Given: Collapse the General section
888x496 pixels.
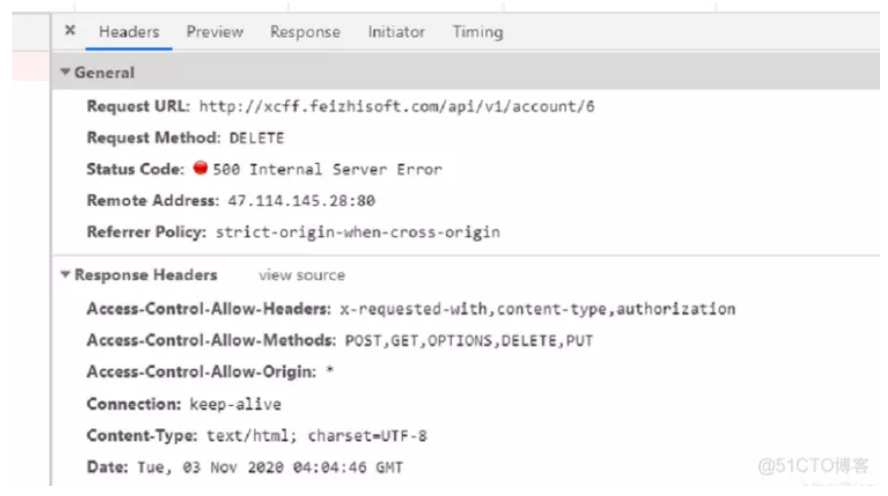Looking at the screenshot, I should tap(66, 73).
